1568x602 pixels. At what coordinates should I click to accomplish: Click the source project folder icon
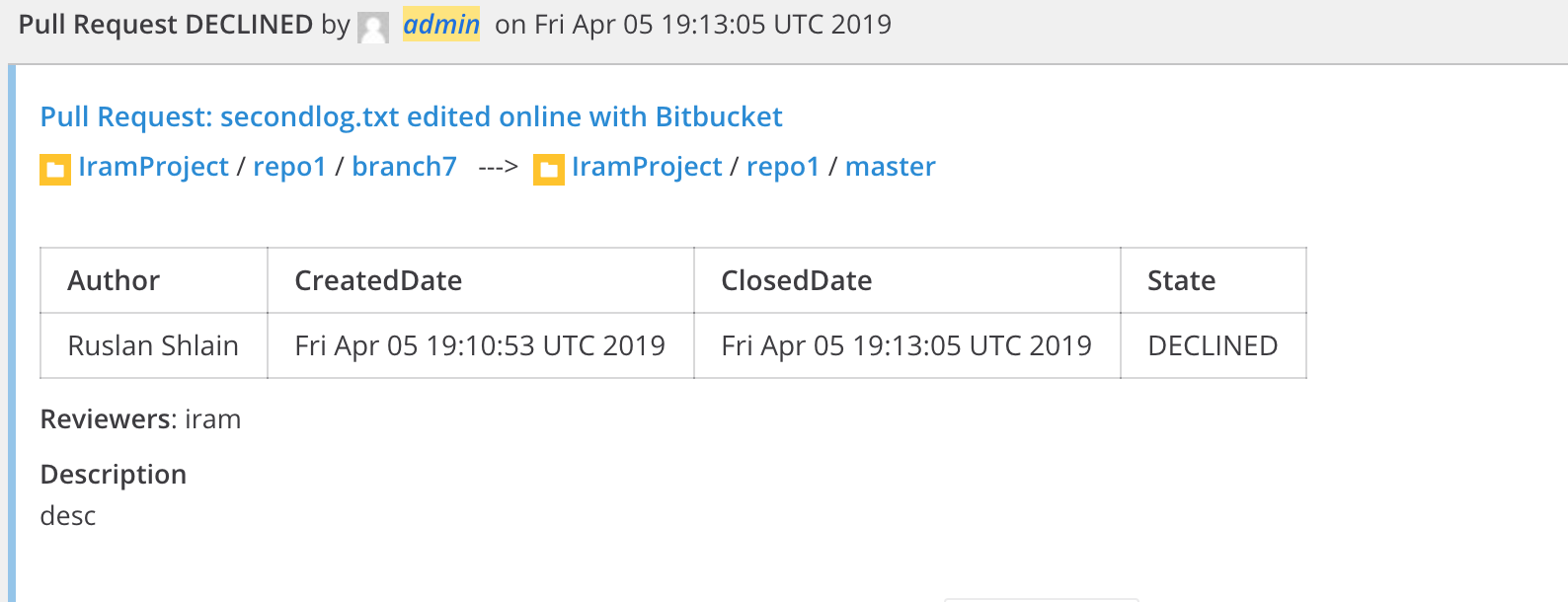click(55, 170)
